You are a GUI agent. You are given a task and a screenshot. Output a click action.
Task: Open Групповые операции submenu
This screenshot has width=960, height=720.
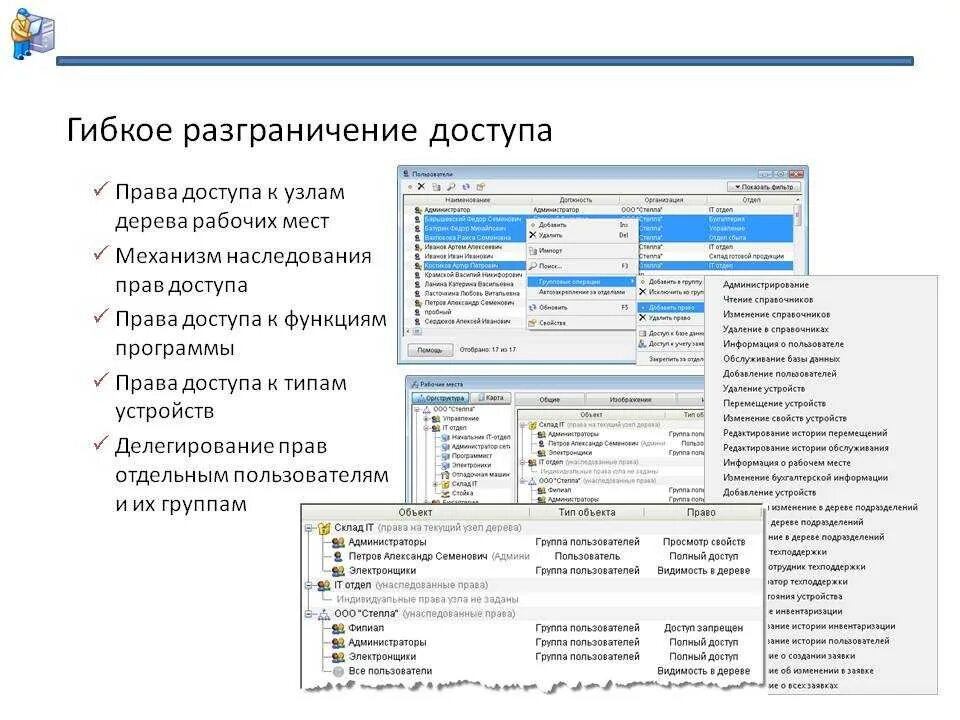coord(581,282)
